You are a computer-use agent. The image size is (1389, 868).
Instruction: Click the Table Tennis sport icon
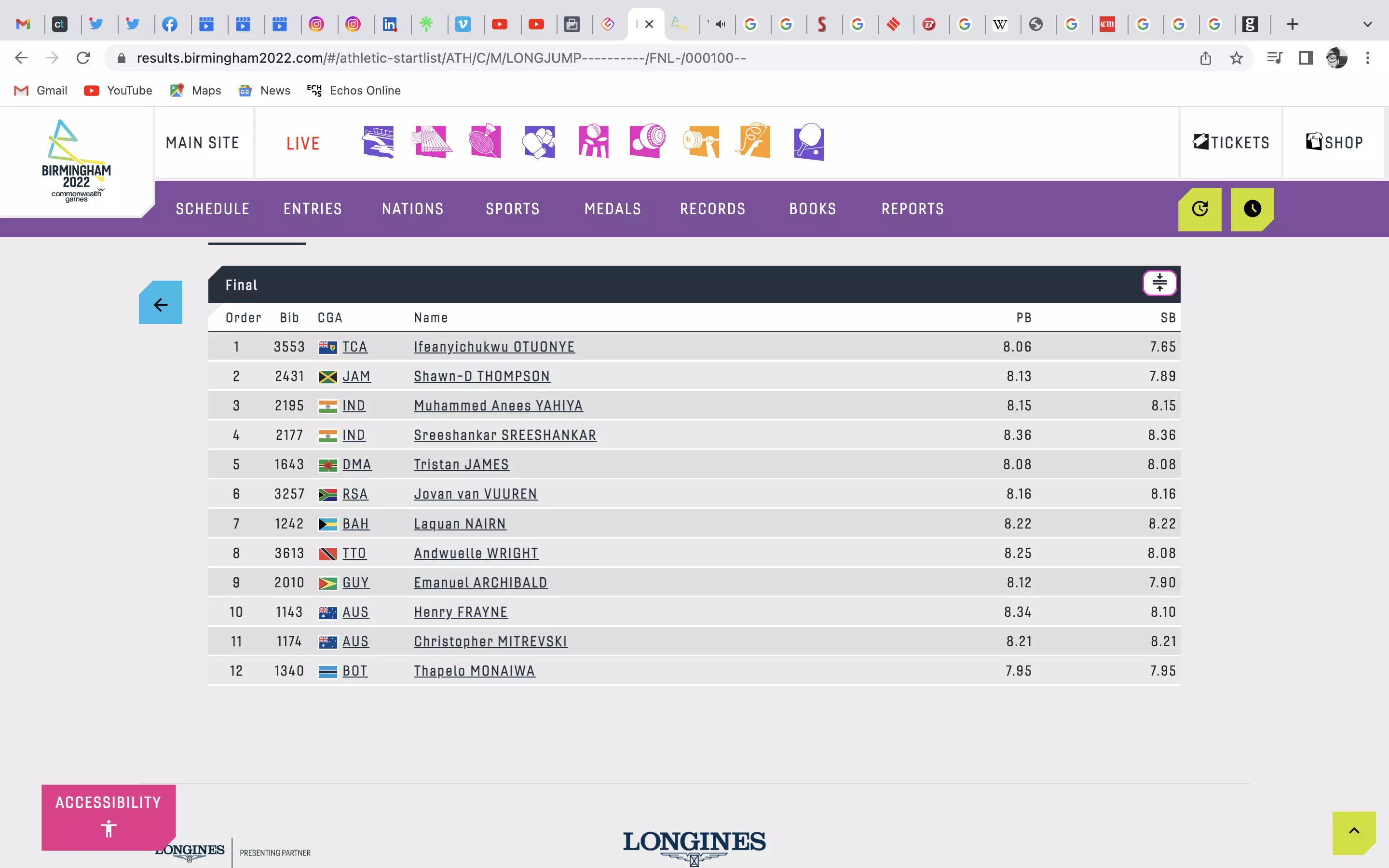[x=809, y=141]
